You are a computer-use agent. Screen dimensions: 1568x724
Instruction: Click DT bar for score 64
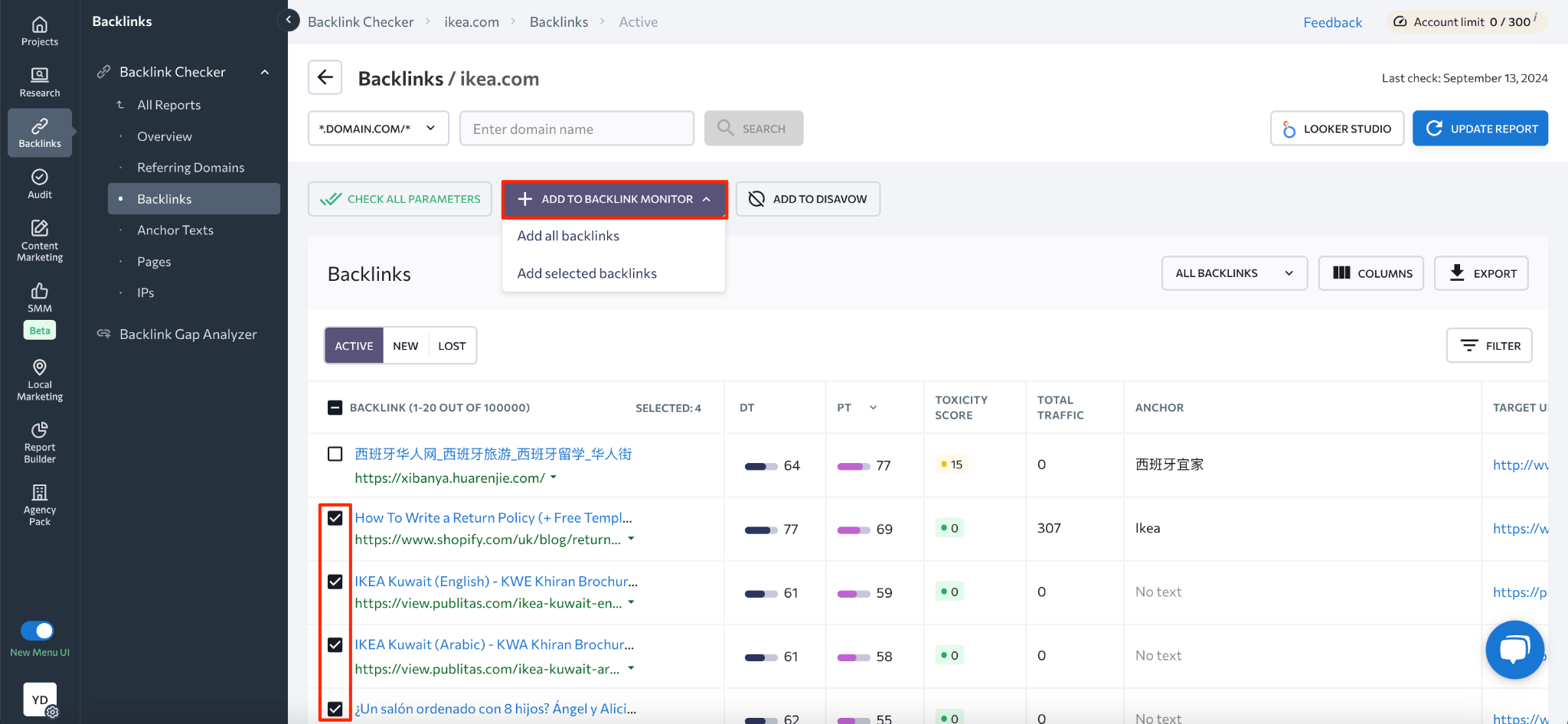coord(761,466)
